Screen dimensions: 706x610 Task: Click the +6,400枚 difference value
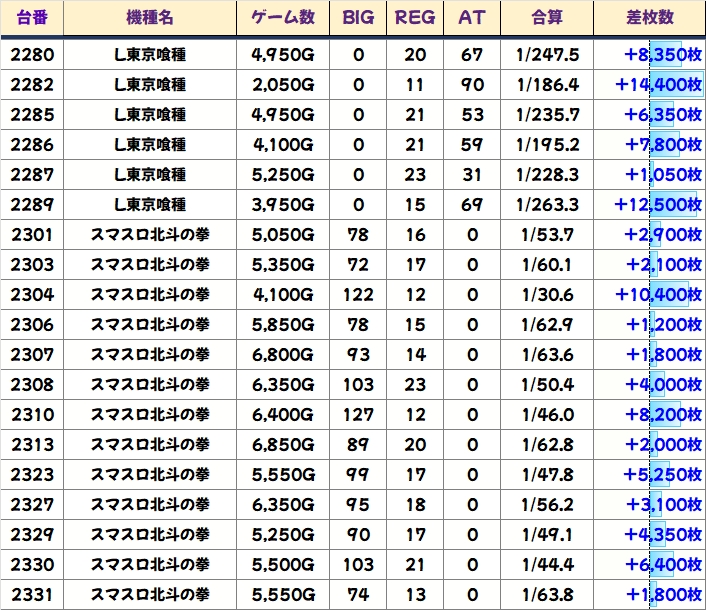pos(663,565)
